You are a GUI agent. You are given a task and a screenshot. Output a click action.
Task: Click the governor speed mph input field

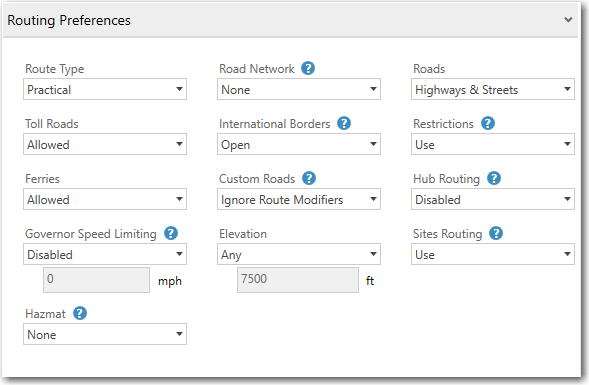tap(97, 280)
